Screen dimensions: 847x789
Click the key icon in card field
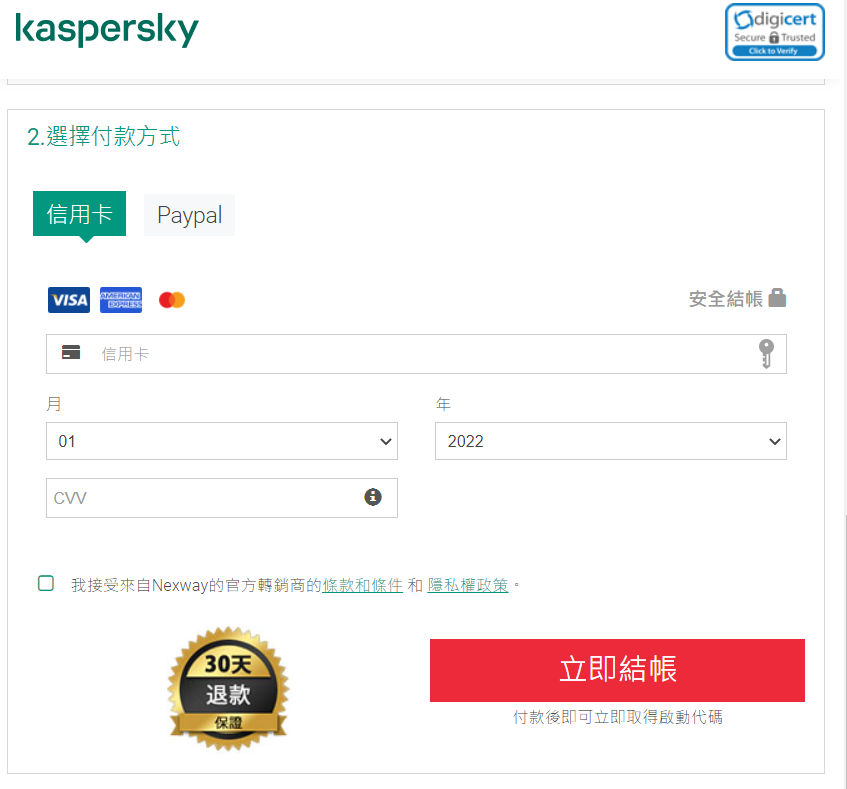pyautogui.click(x=766, y=354)
